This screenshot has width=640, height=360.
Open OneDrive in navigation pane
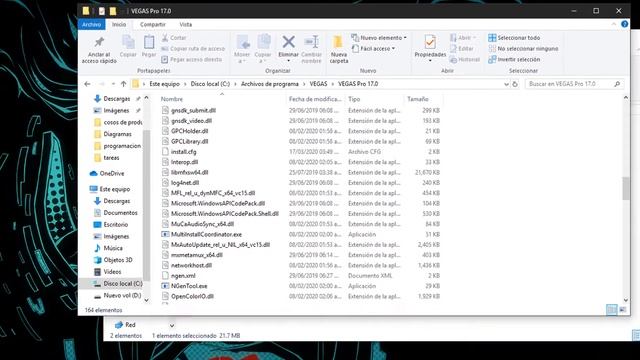click(x=107, y=173)
